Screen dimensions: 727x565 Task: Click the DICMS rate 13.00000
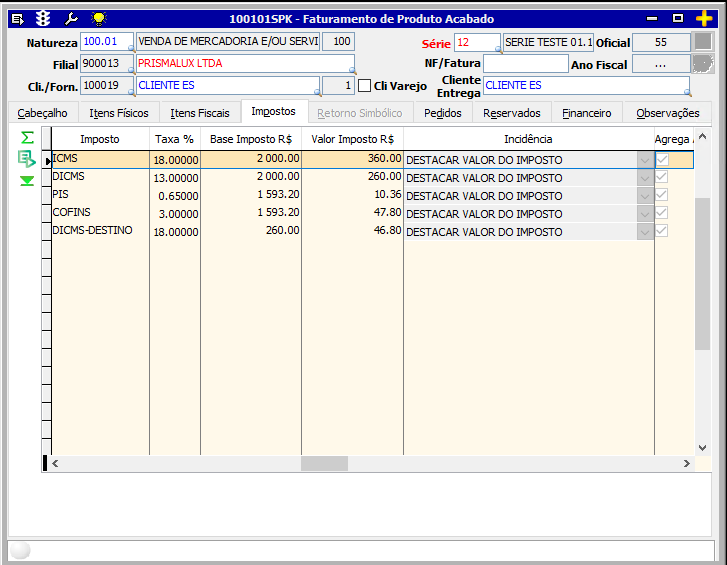pos(175,178)
